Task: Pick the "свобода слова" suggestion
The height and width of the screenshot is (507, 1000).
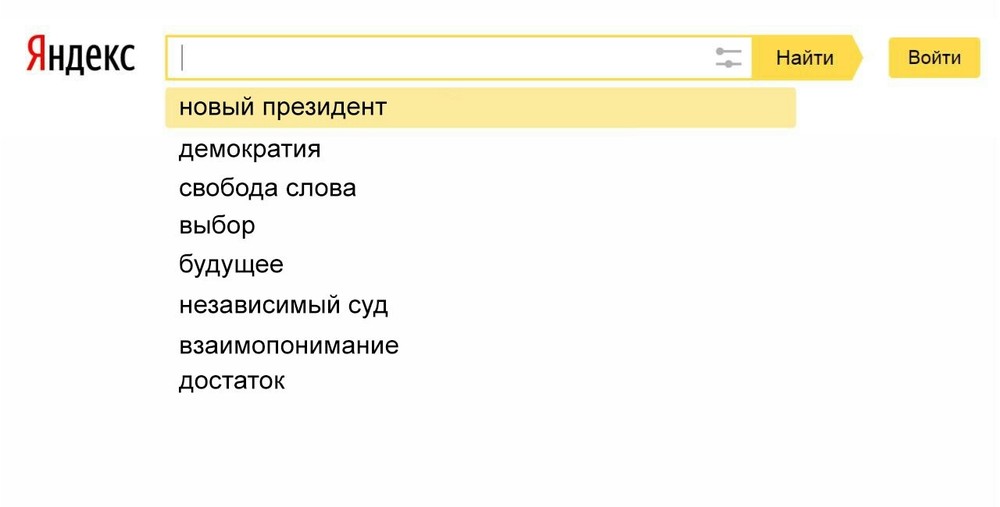Action: click(x=267, y=188)
